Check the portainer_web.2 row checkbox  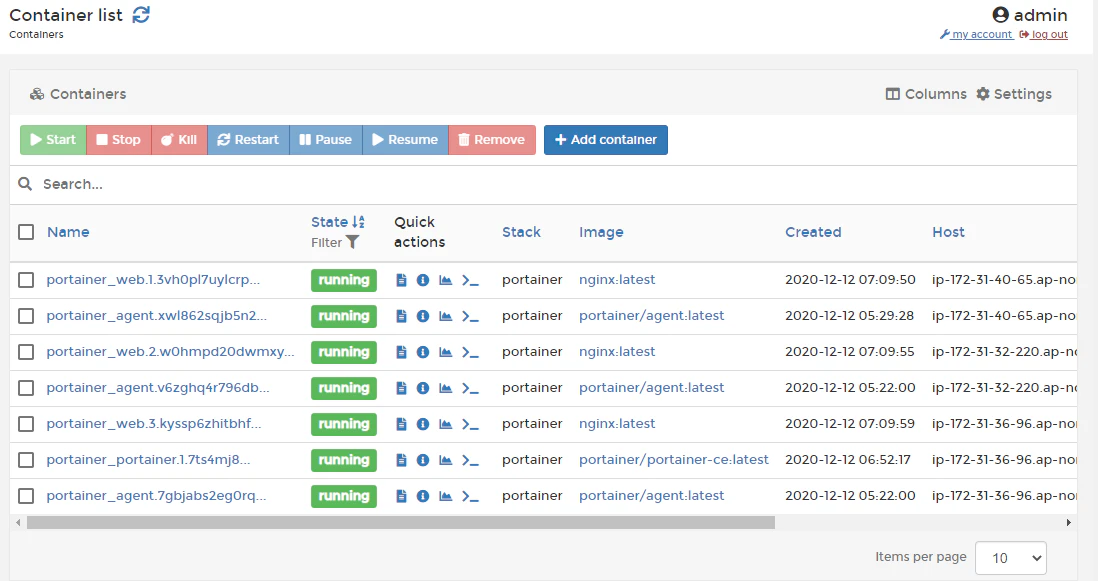click(x=26, y=352)
